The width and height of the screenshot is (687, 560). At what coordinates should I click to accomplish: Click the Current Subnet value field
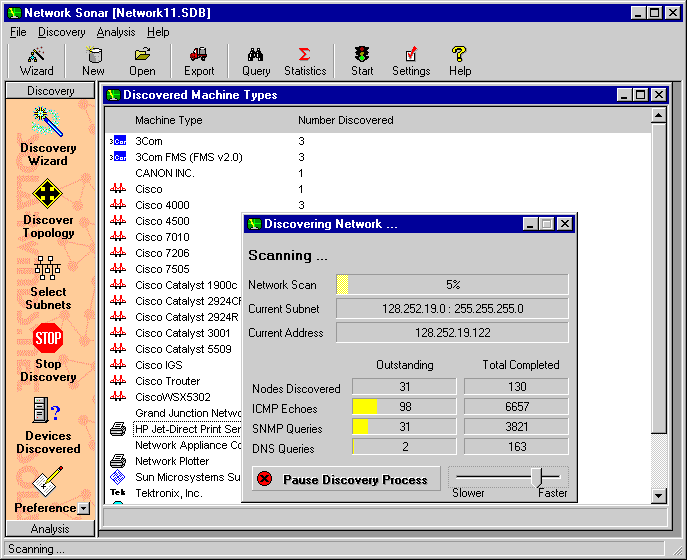pyautogui.click(x=452, y=308)
